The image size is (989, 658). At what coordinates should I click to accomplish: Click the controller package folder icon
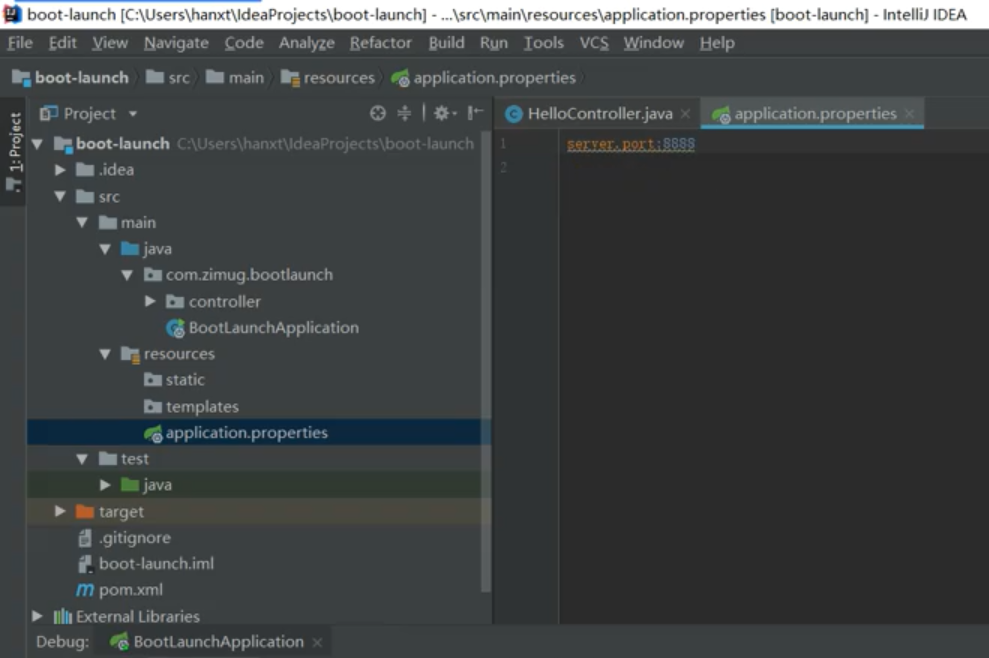(x=175, y=302)
